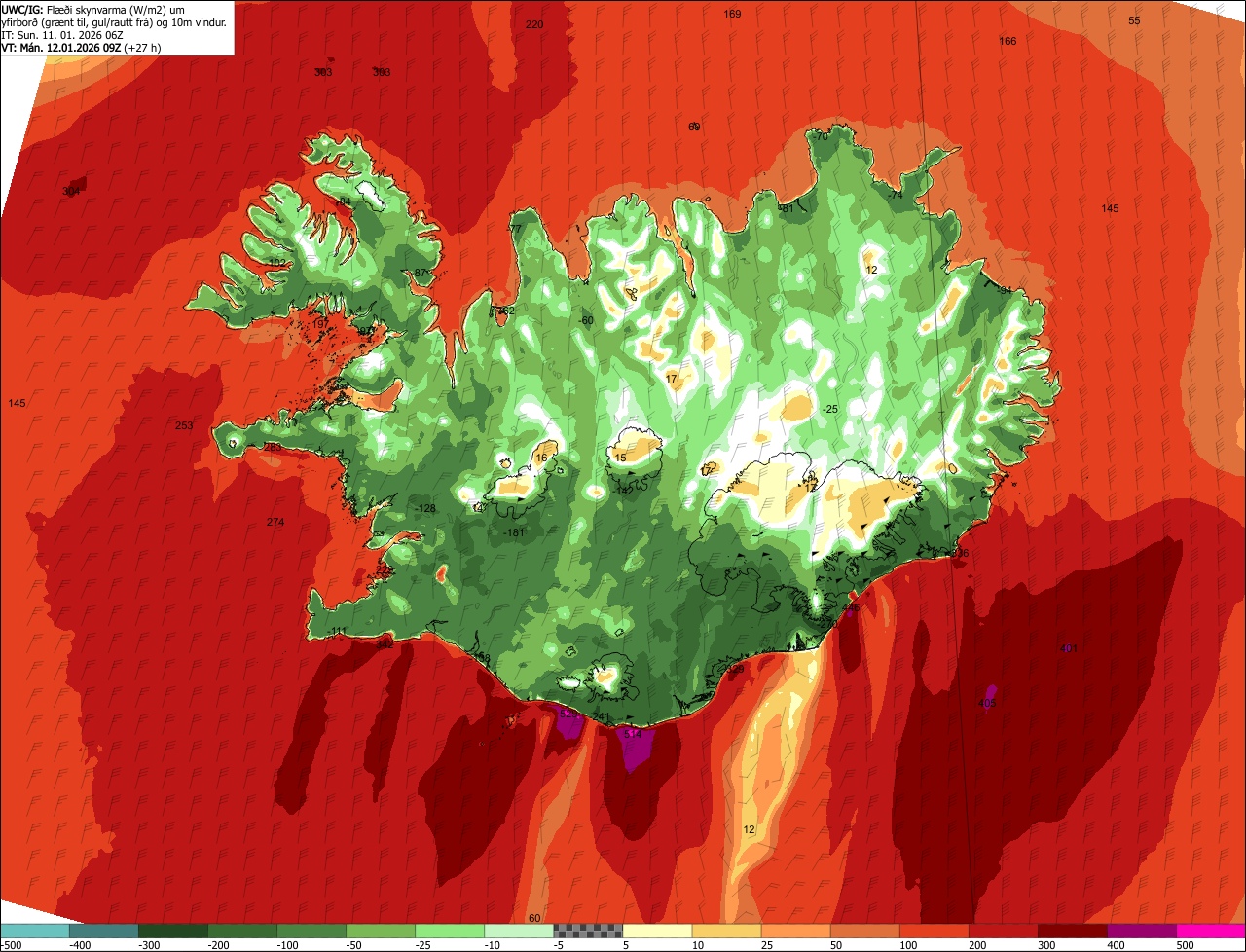This screenshot has height=952, width=1246.
Task: Click the value -81 on the north coast
Action: [x=787, y=207]
